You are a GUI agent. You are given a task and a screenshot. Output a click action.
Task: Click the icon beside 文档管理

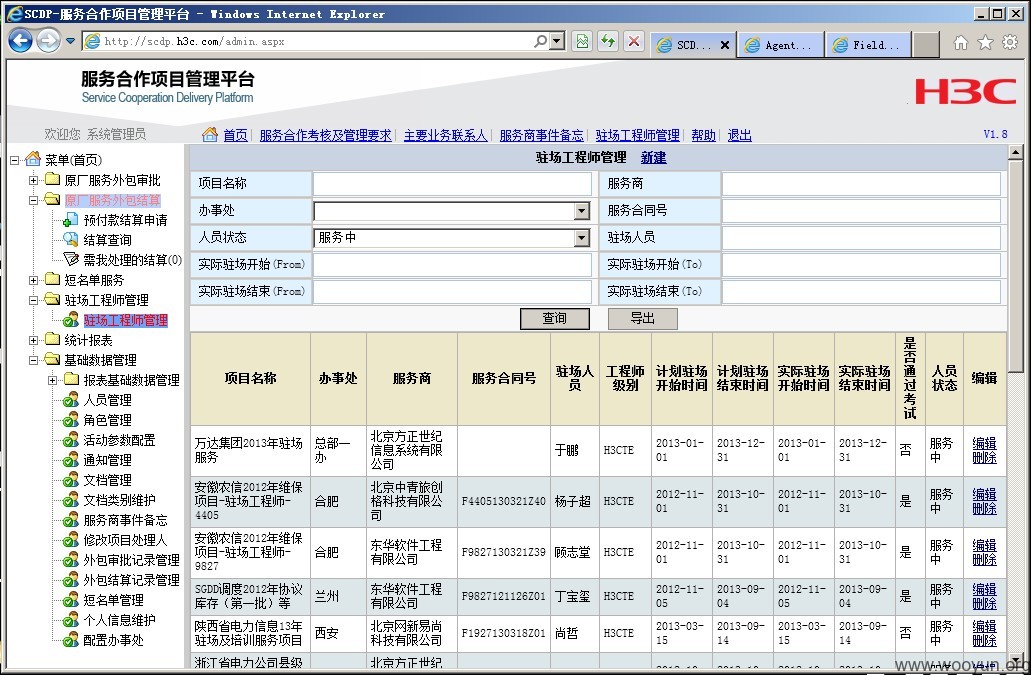(70, 480)
